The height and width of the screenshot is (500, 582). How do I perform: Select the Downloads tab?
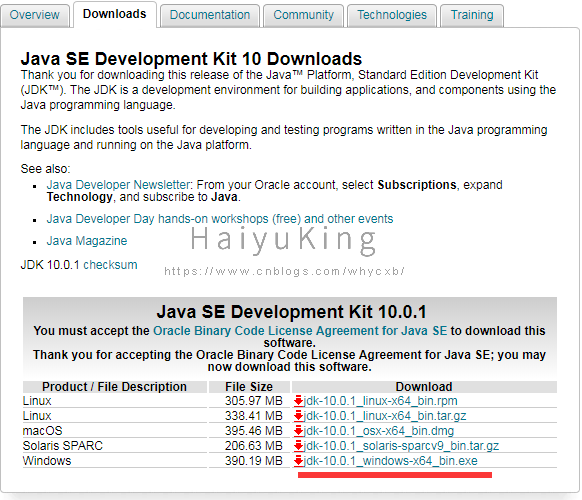click(115, 14)
